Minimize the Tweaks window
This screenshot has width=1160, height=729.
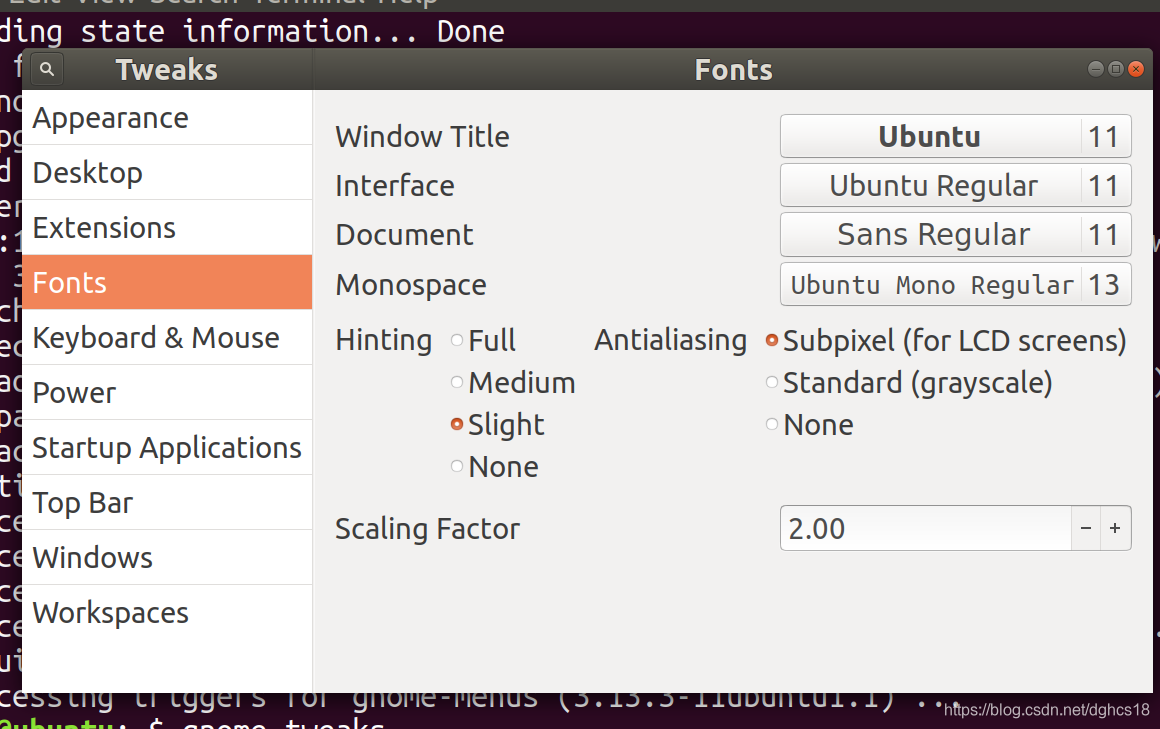(1096, 69)
